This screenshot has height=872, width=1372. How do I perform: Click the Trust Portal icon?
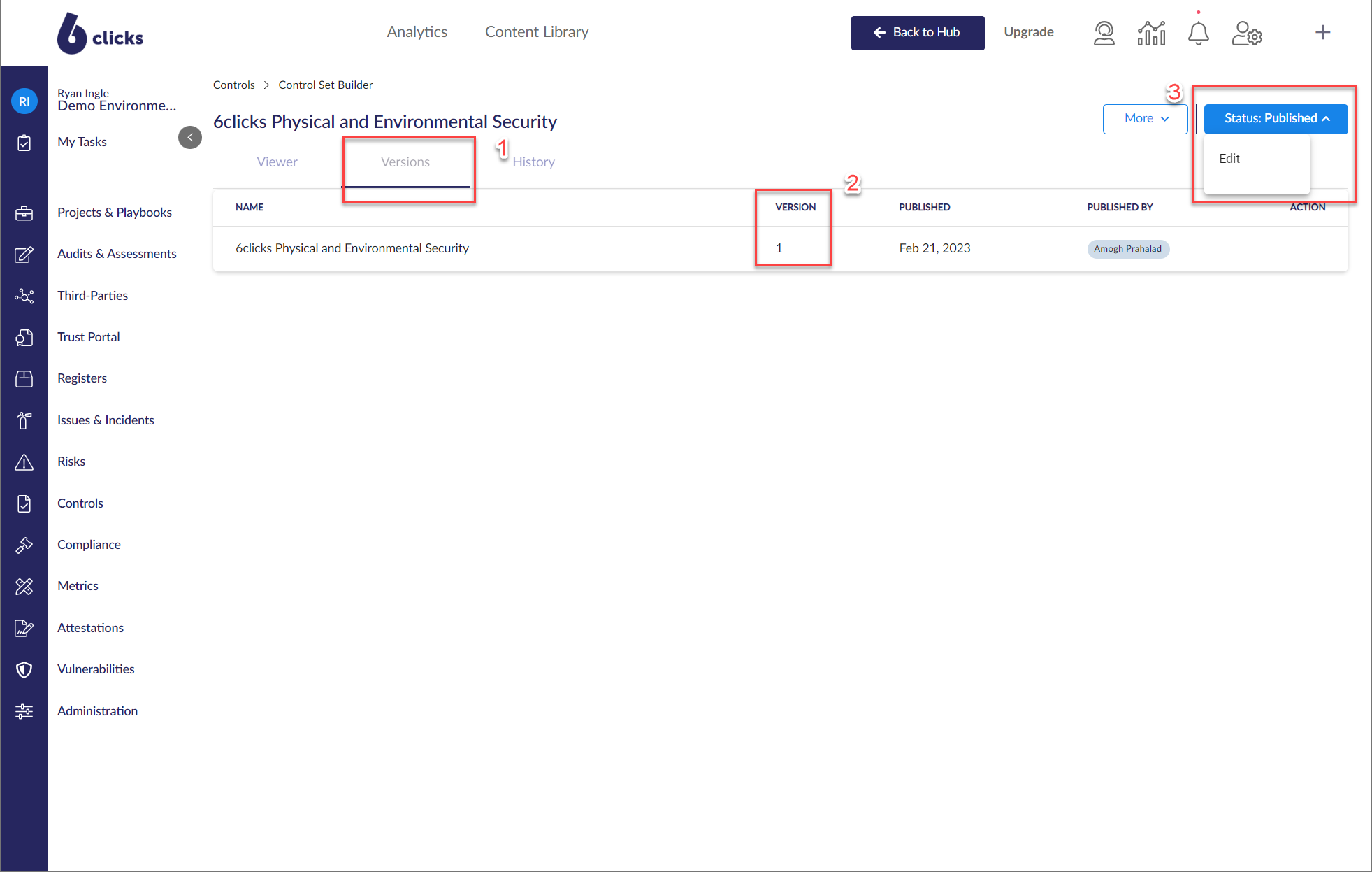(24, 338)
